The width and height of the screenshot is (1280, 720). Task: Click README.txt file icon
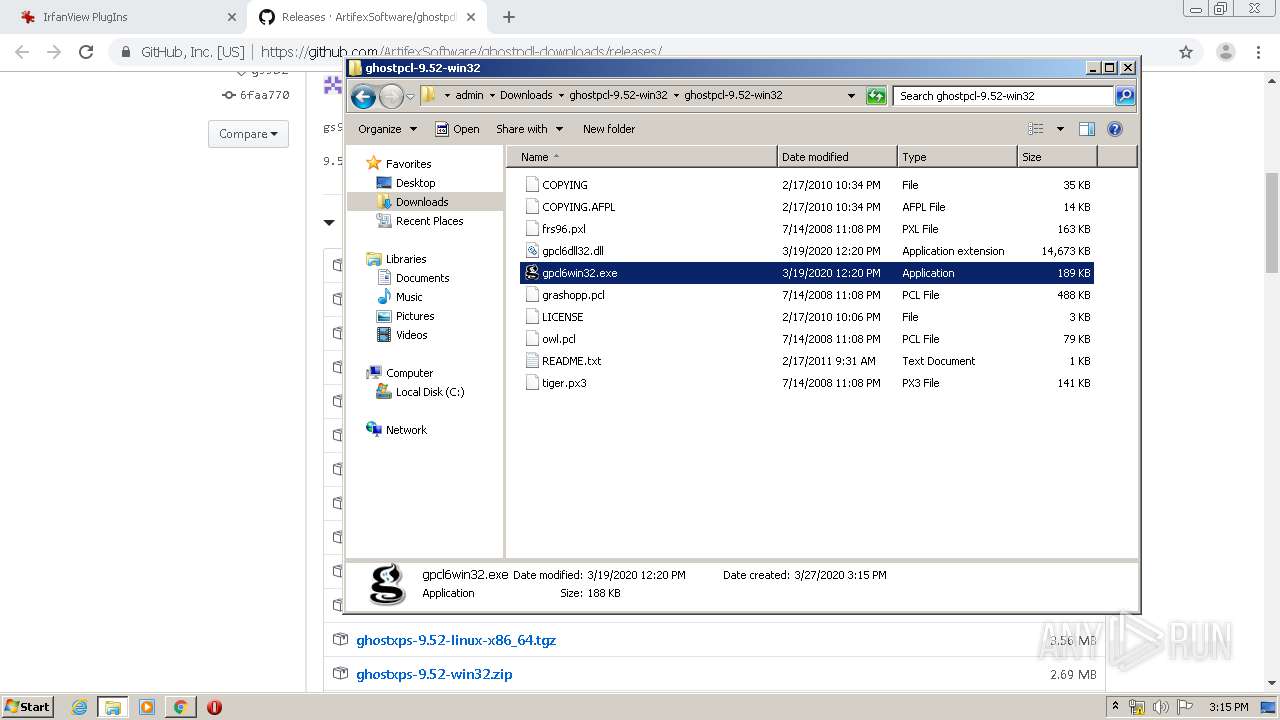pos(532,361)
